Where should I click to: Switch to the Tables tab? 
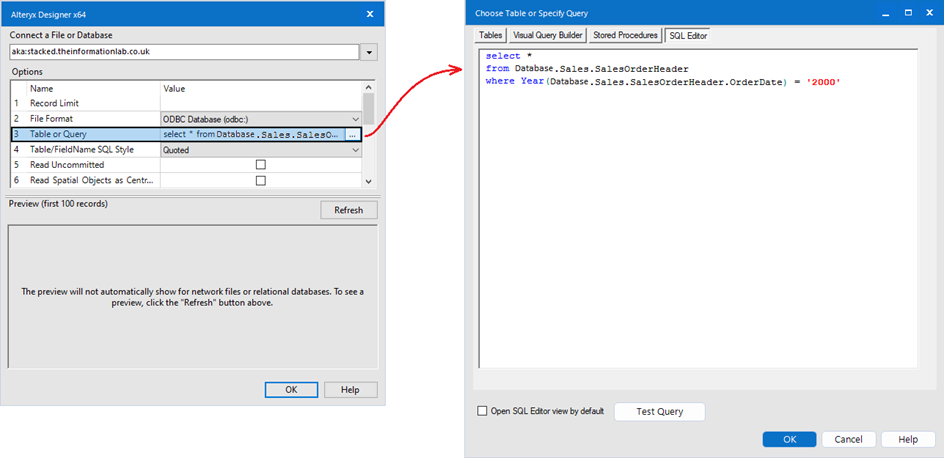(x=491, y=36)
